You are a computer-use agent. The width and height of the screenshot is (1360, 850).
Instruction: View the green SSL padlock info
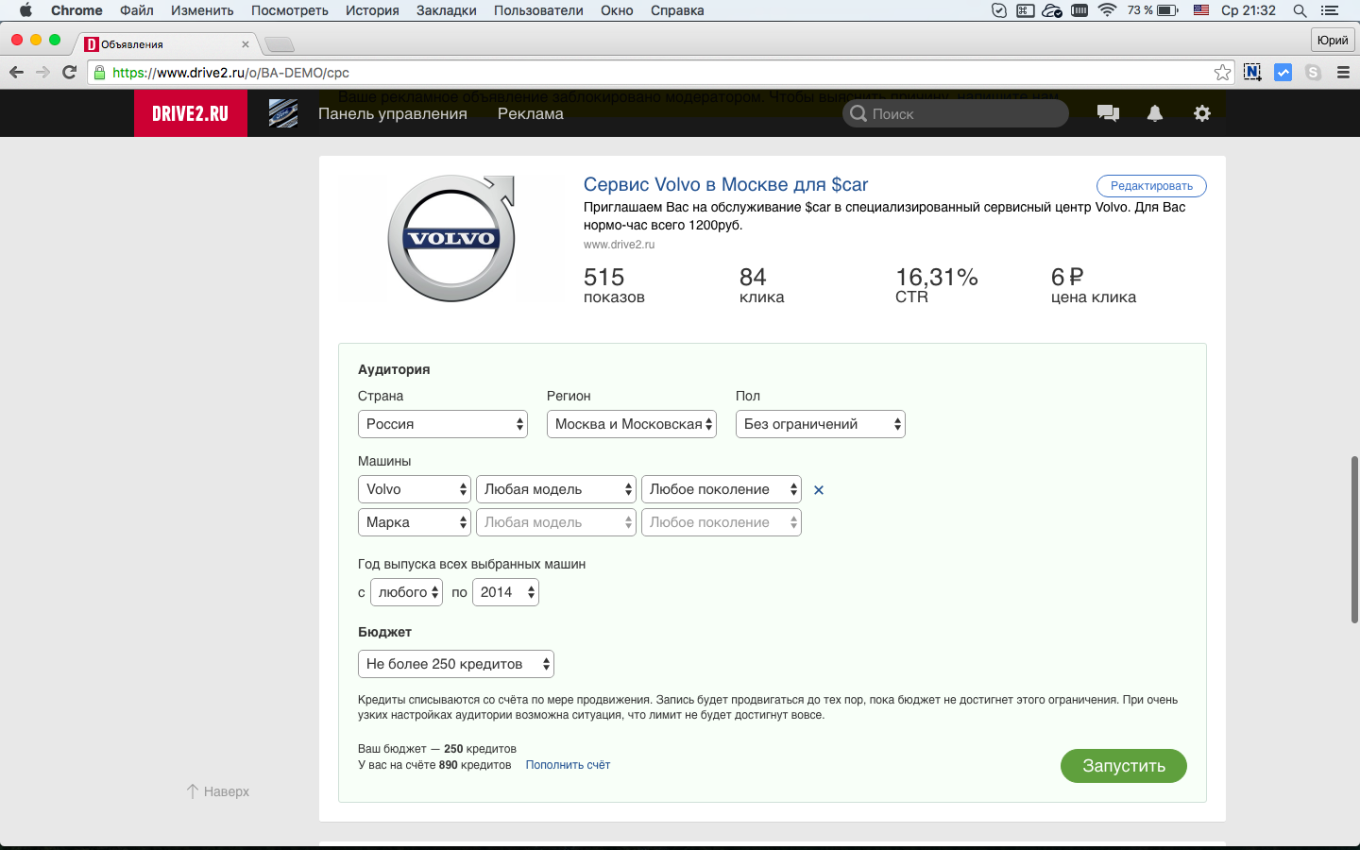click(98, 72)
